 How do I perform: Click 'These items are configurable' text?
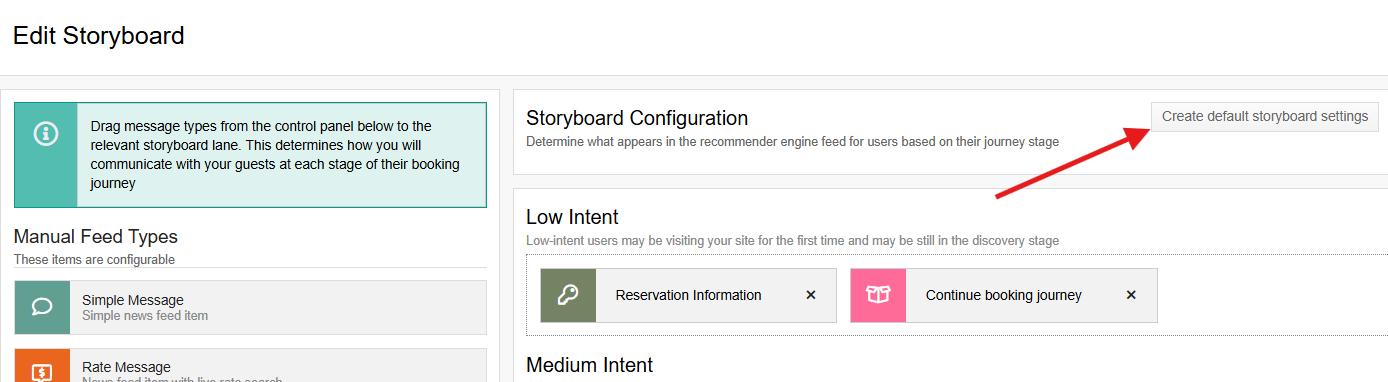point(94,260)
